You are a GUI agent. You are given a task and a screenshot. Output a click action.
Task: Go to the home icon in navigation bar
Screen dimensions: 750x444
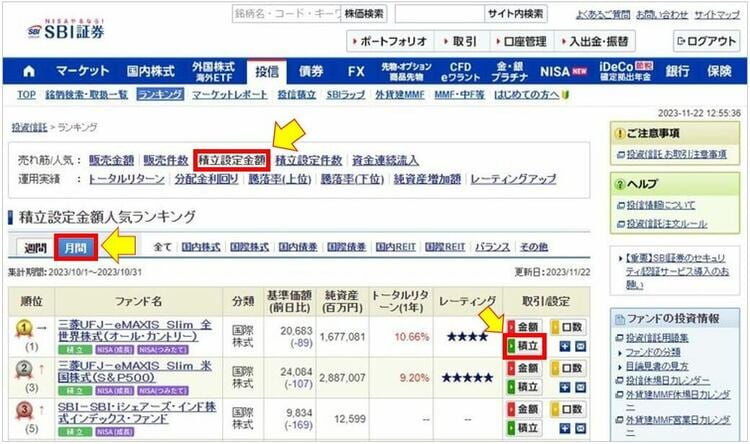(29, 71)
